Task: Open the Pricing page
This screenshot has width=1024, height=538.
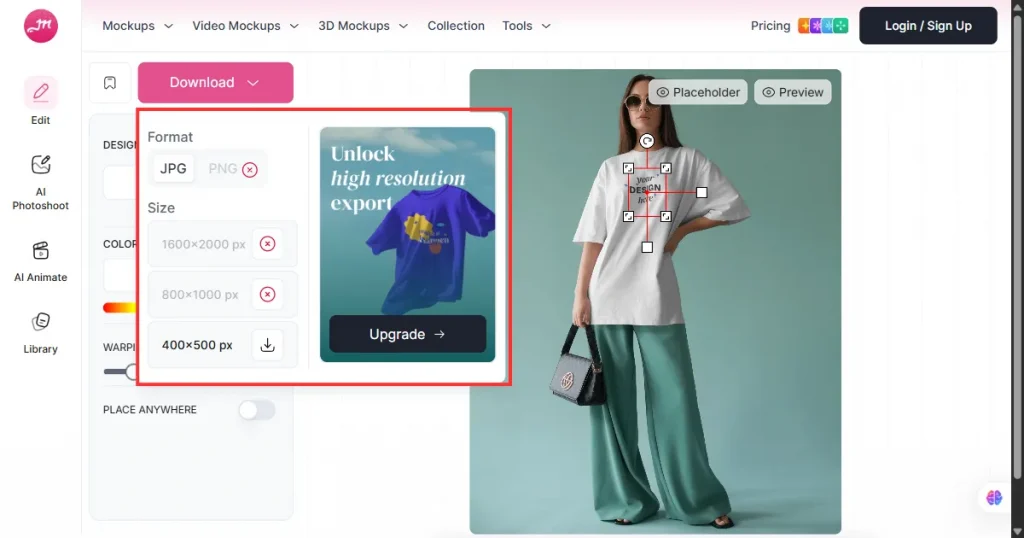Action: (x=770, y=26)
